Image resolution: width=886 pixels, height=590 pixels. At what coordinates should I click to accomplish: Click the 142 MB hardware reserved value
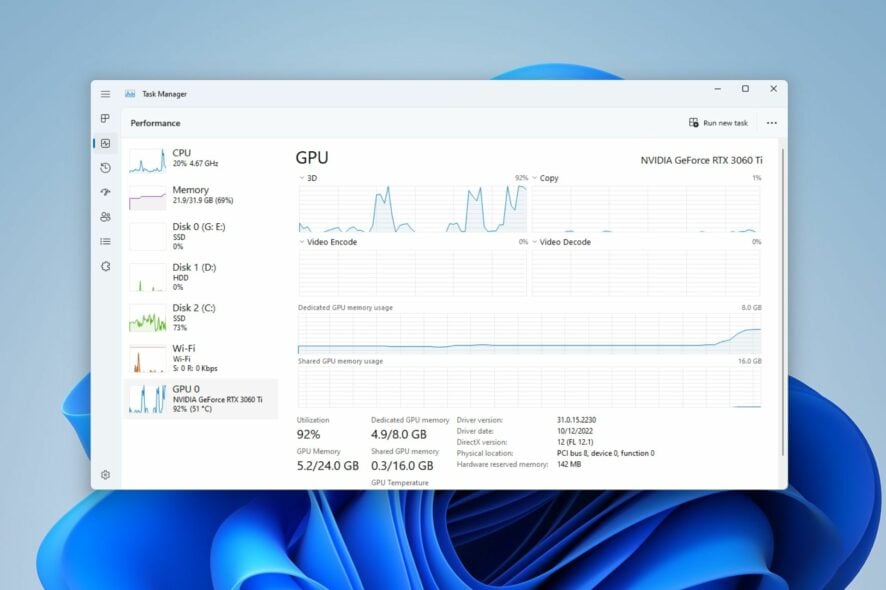click(569, 464)
